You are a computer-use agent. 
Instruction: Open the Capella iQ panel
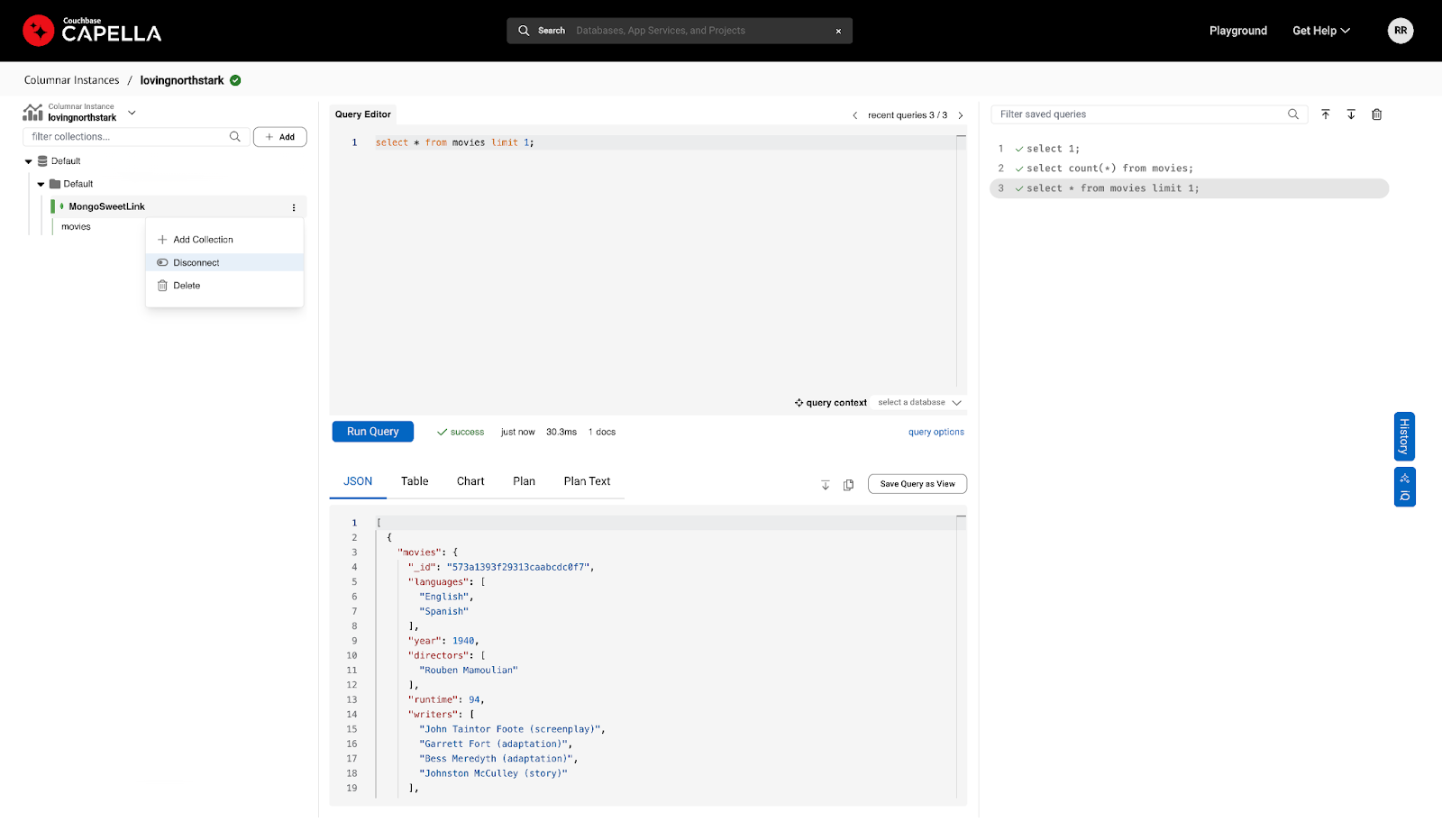pos(1404,487)
